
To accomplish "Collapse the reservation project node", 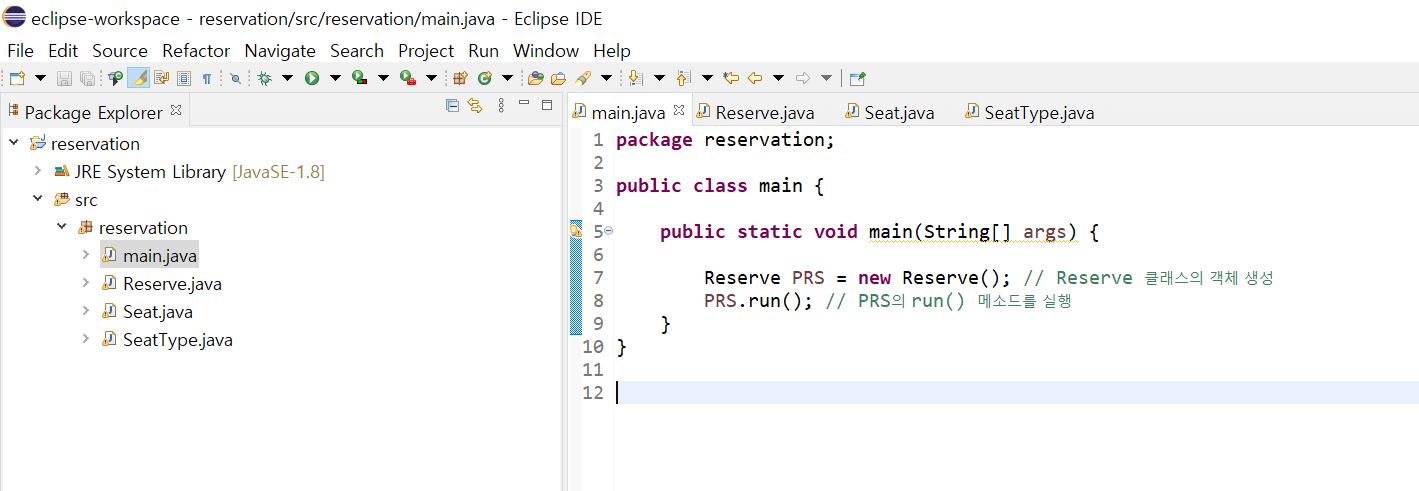I will point(13,143).
